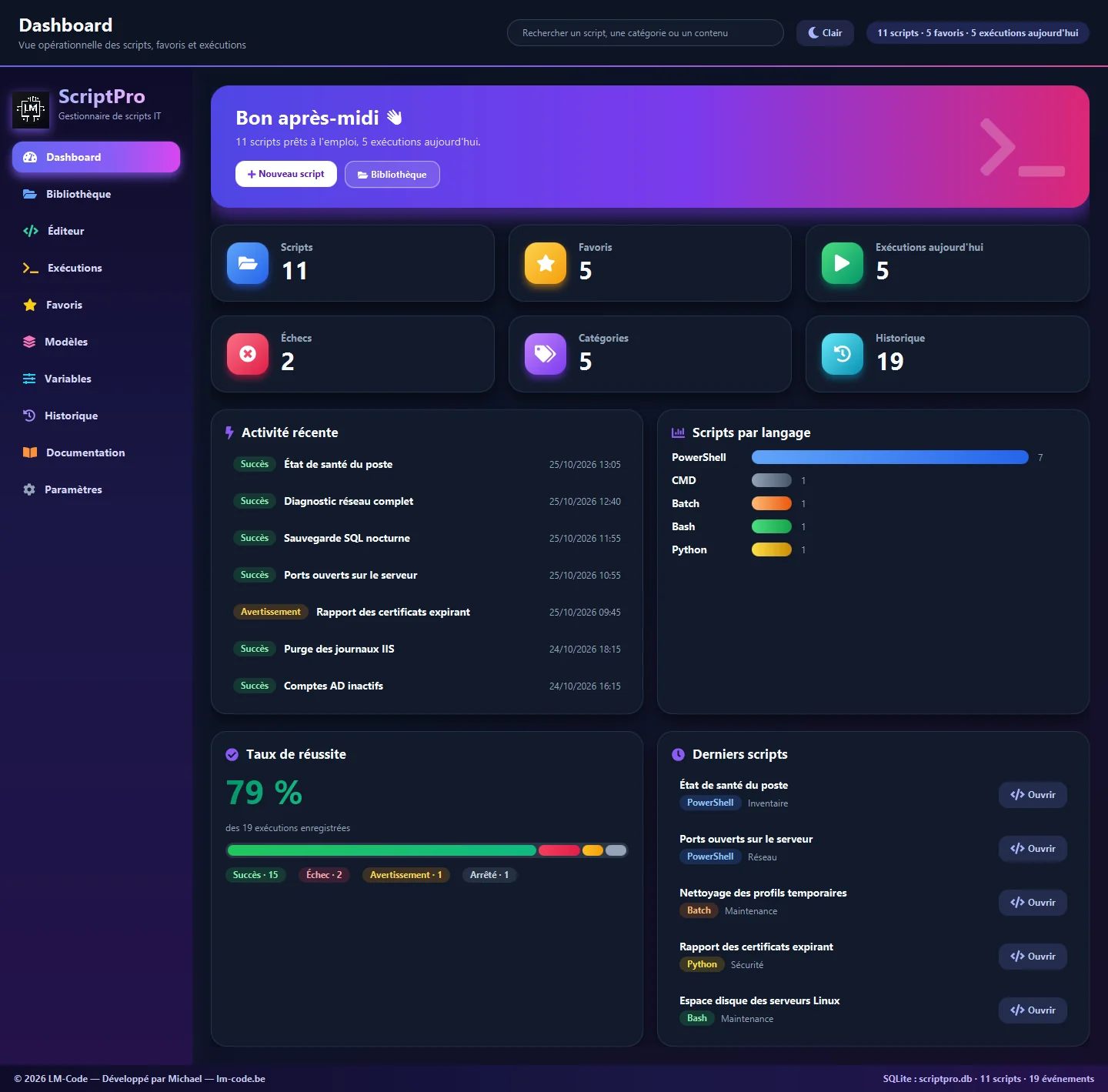Click Ouvrir for Ports ouverts sur le serveur
The height and width of the screenshot is (1092, 1108).
pyautogui.click(x=1033, y=849)
